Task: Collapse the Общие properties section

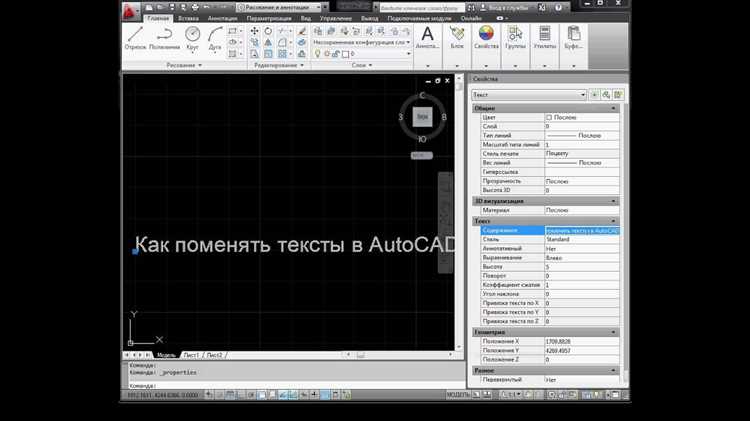Action: [x=616, y=108]
